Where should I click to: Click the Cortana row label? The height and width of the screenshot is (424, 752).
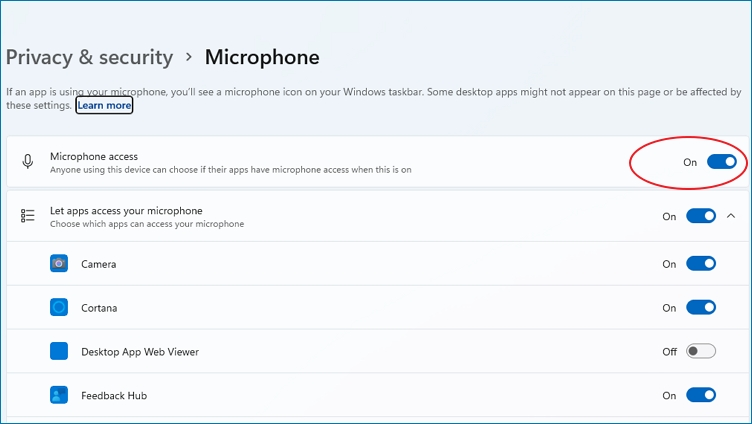click(x=99, y=308)
